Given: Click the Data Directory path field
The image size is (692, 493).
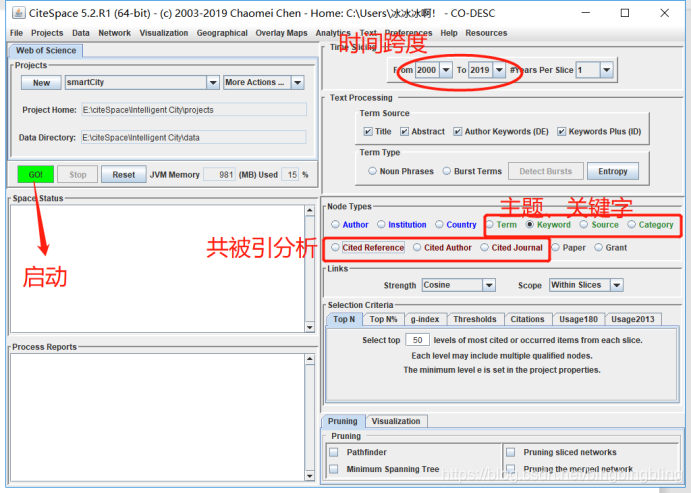Looking at the screenshot, I should click(x=194, y=138).
